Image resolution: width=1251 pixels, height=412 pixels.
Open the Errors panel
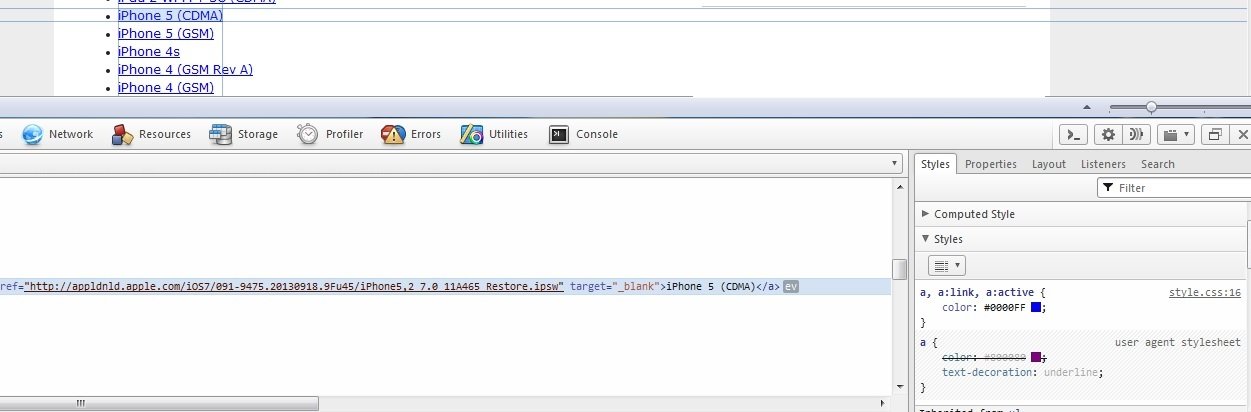point(411,134)
